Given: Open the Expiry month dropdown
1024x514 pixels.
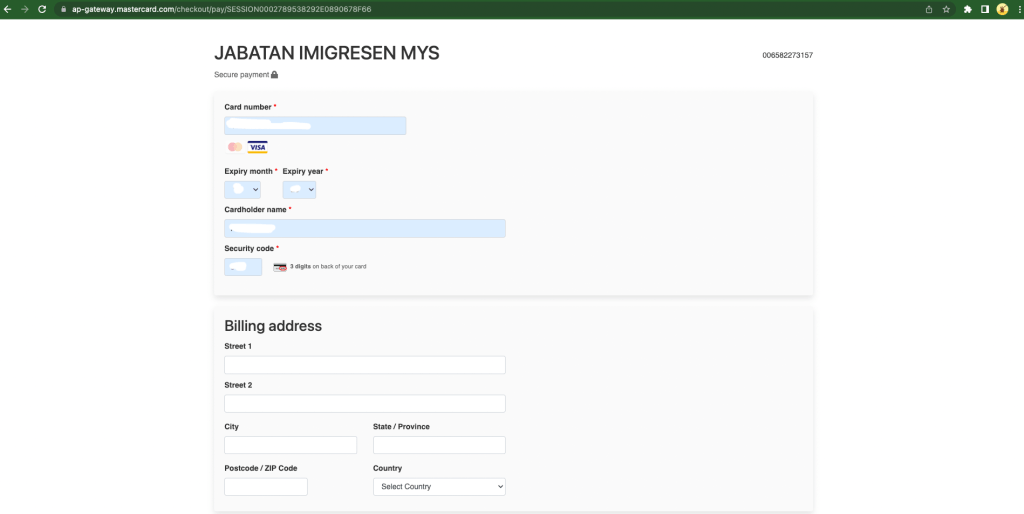Looking at the screenshot, I should click(x=242, y=189).
